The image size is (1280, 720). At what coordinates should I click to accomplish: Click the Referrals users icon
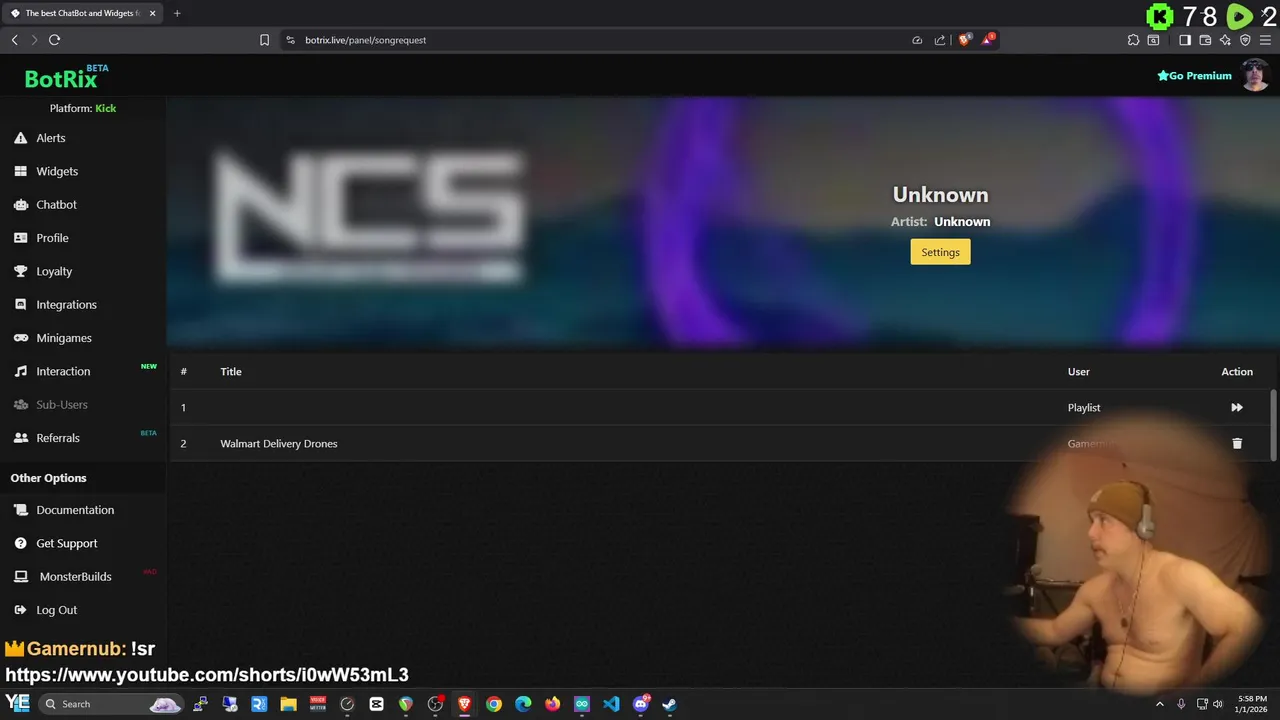pos(20,438)
